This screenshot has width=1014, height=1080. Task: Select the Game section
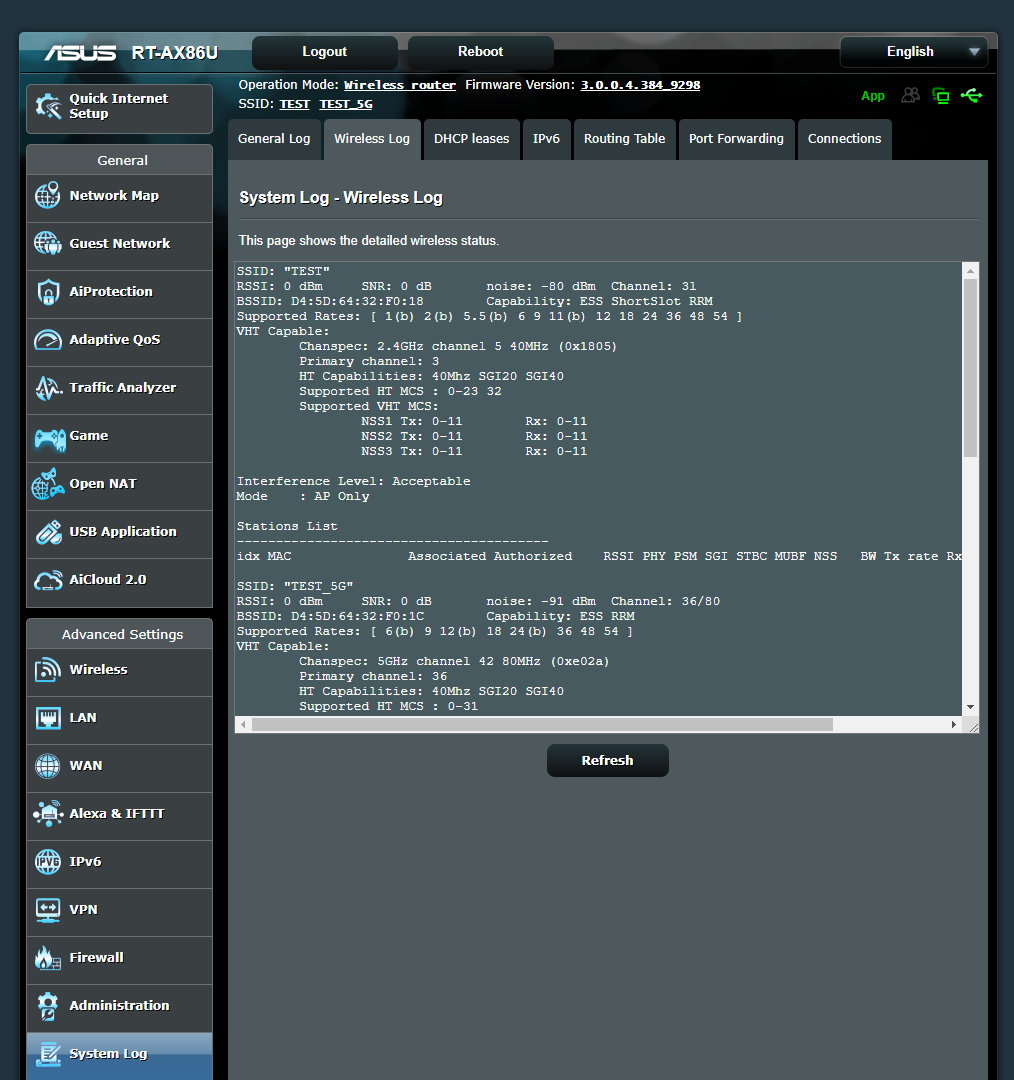coord(89,436)
